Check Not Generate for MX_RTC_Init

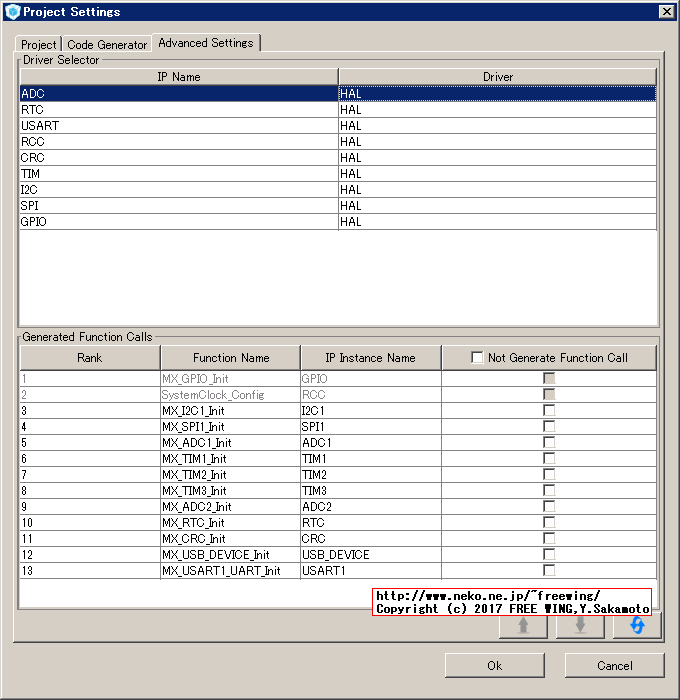pyautogui.click(x=549, y=522)
